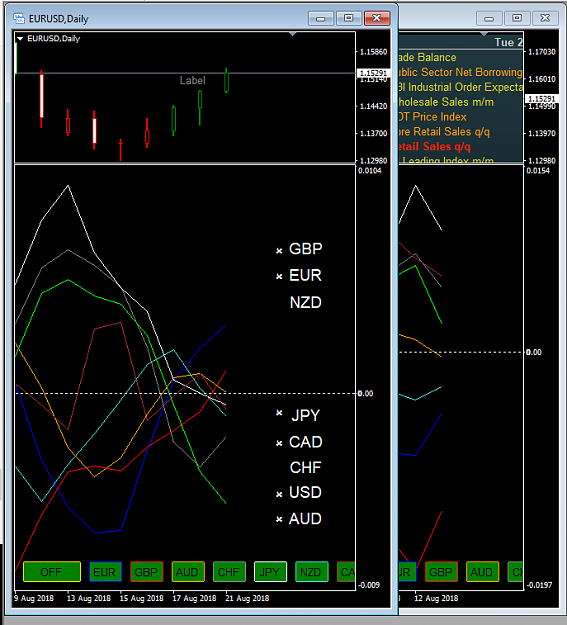Minimize the background chart window
The image size is (567, 625).
point(489,18)
